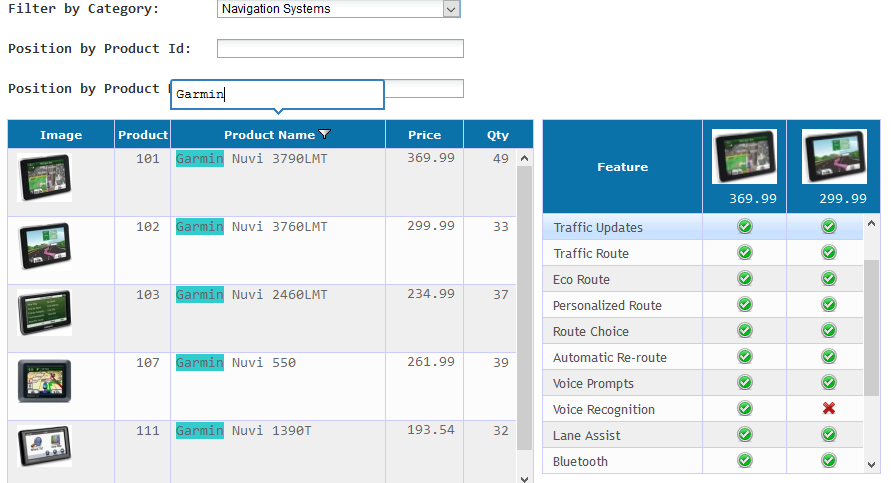The height and width of the screenshot is (483, 891).
Task: Select the Lane Assist feature row
Action: [703, 436]
